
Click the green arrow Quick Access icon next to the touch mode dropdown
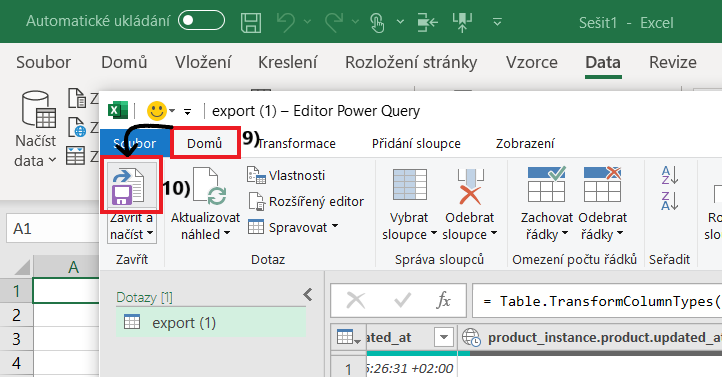(427, 22)
